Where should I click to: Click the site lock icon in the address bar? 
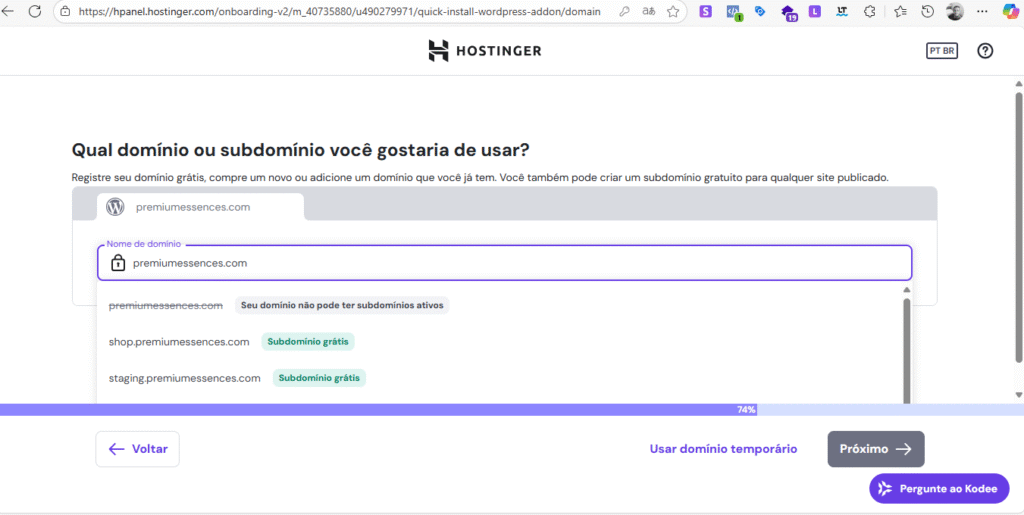coord(65,11)
